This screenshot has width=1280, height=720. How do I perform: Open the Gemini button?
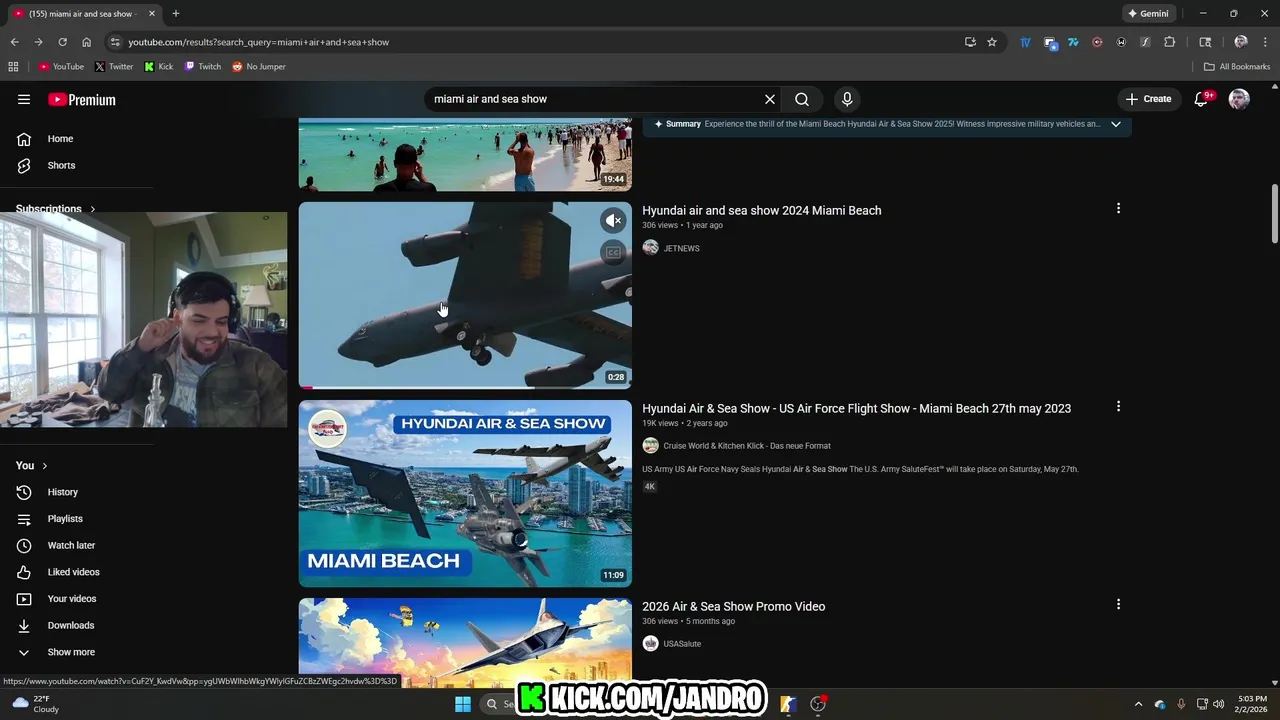coord(1148,14)
